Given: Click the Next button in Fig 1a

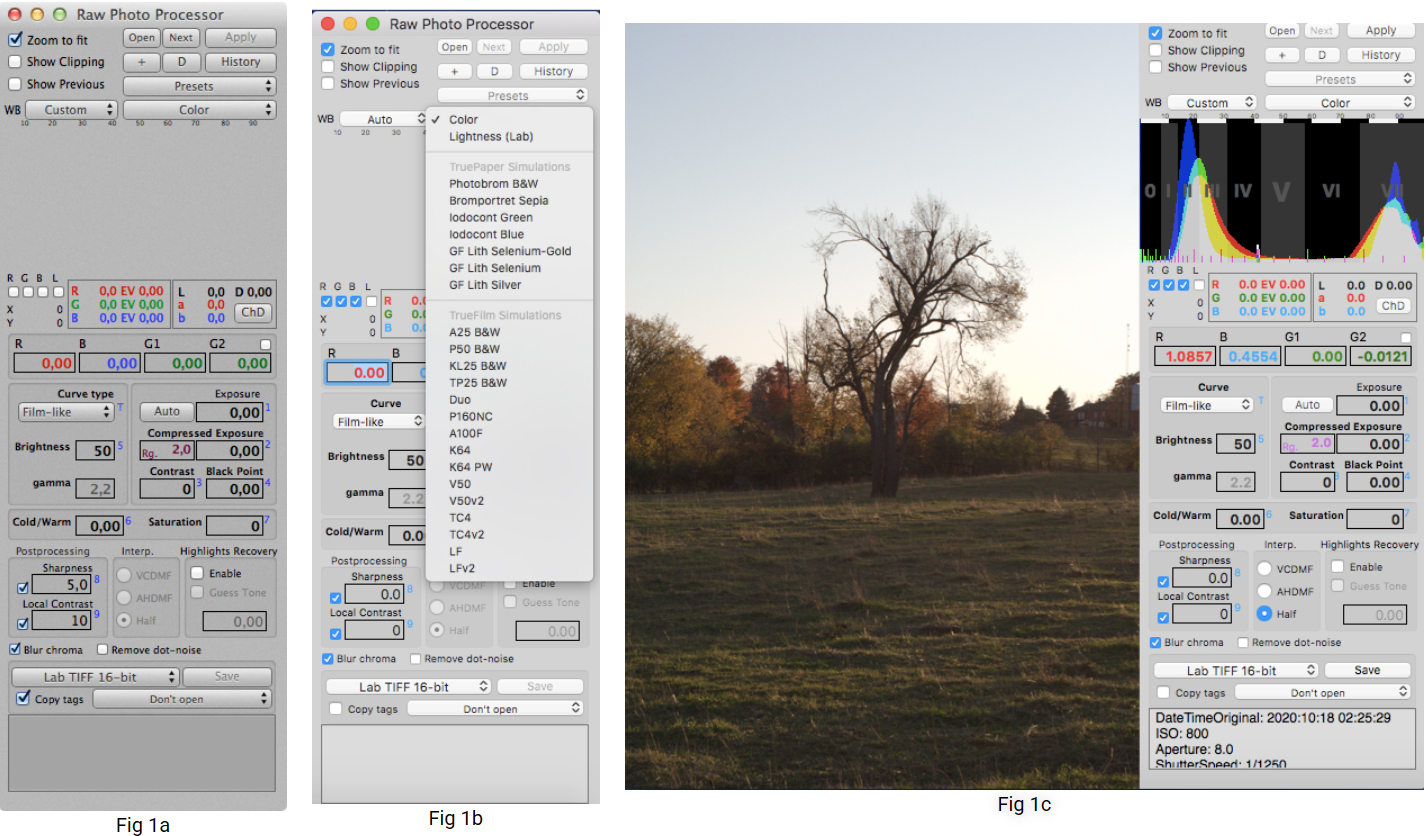Looking at the screenshot, I should (x=181, y=38).
